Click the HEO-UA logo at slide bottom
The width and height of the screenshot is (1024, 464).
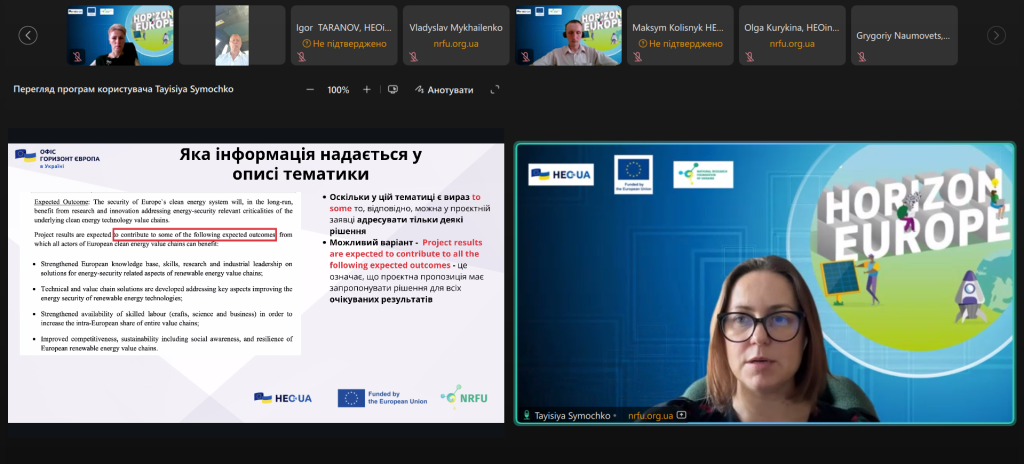283,397
